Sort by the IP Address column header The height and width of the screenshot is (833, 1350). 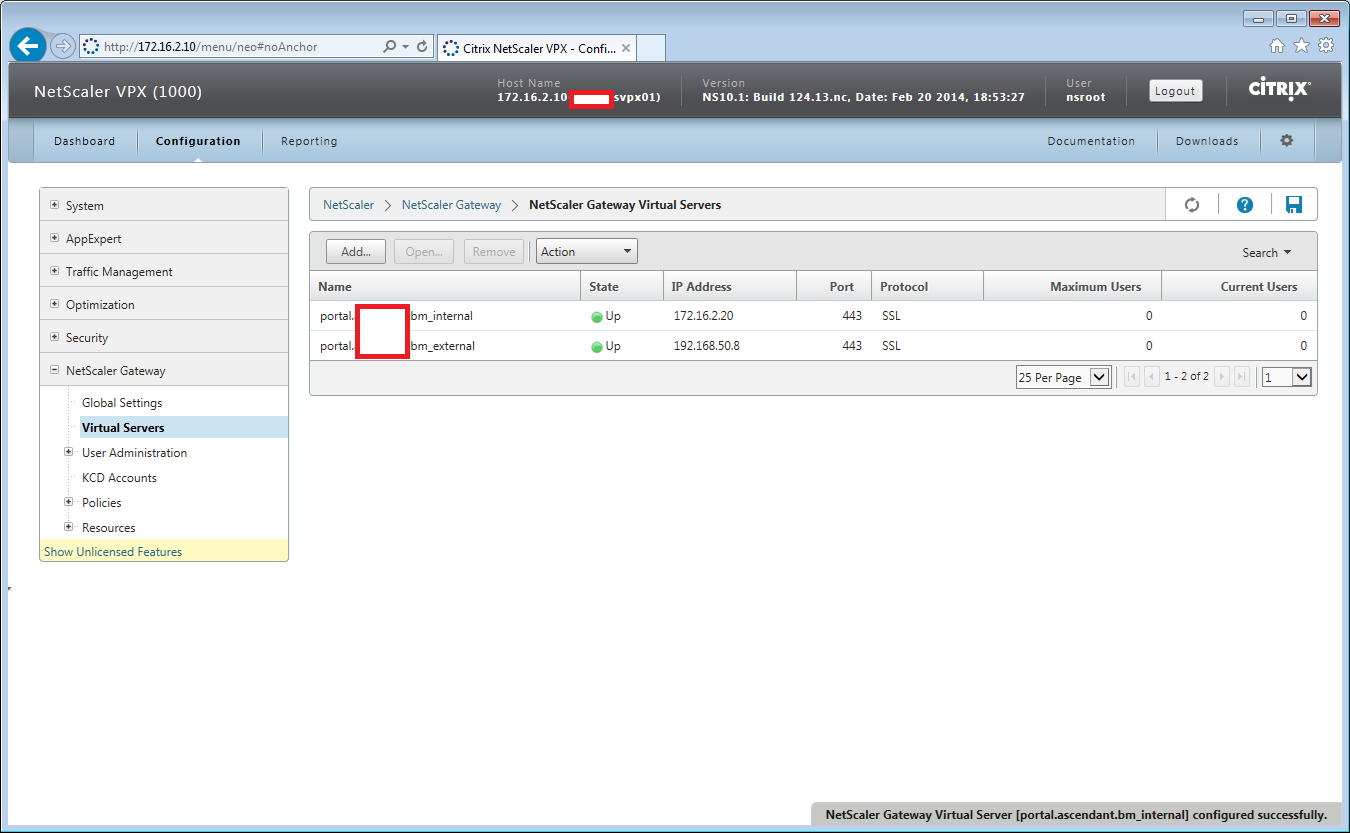click(729, 286)
